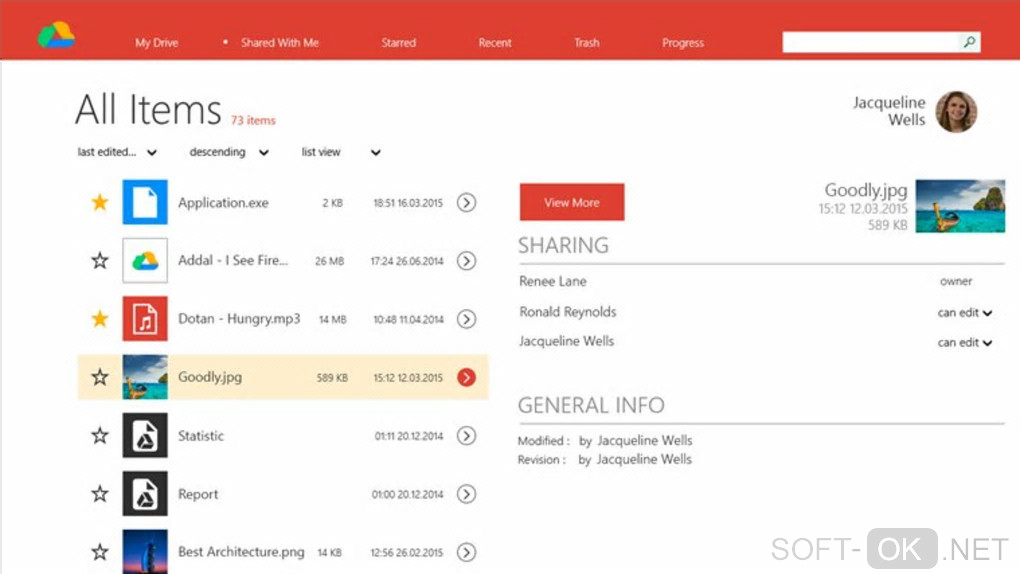1020x574 pixels.
Task: Star Best Architecture.png
Action: (100, 552)
